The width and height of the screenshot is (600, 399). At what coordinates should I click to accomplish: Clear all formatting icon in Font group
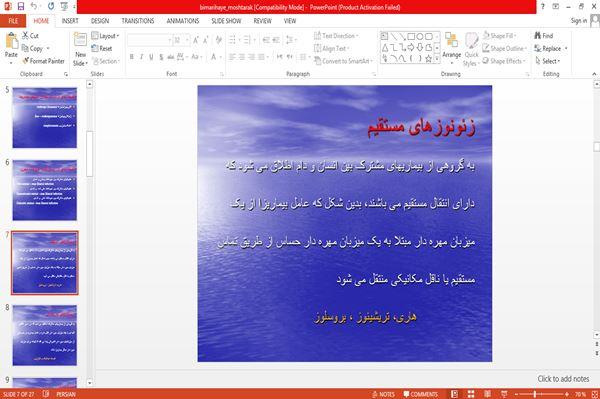[x=218, y=40]
